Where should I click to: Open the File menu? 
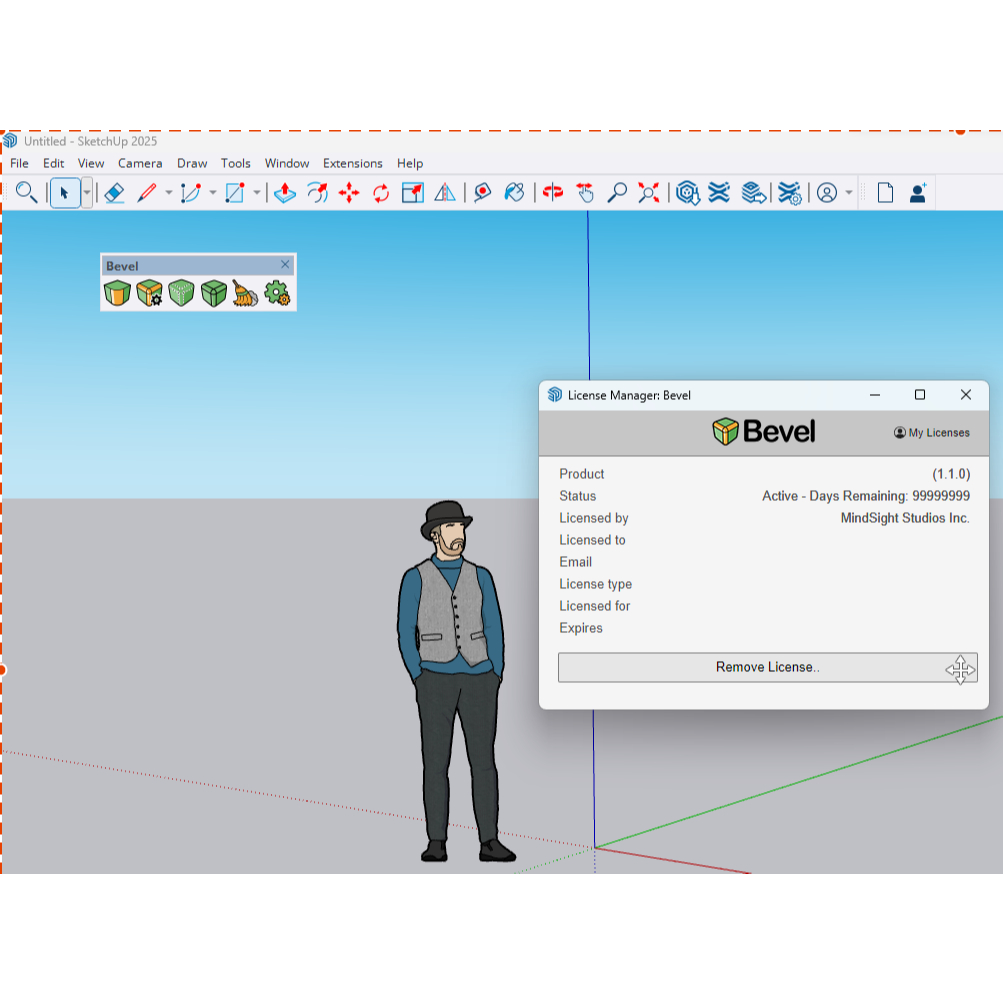[19, 163]
